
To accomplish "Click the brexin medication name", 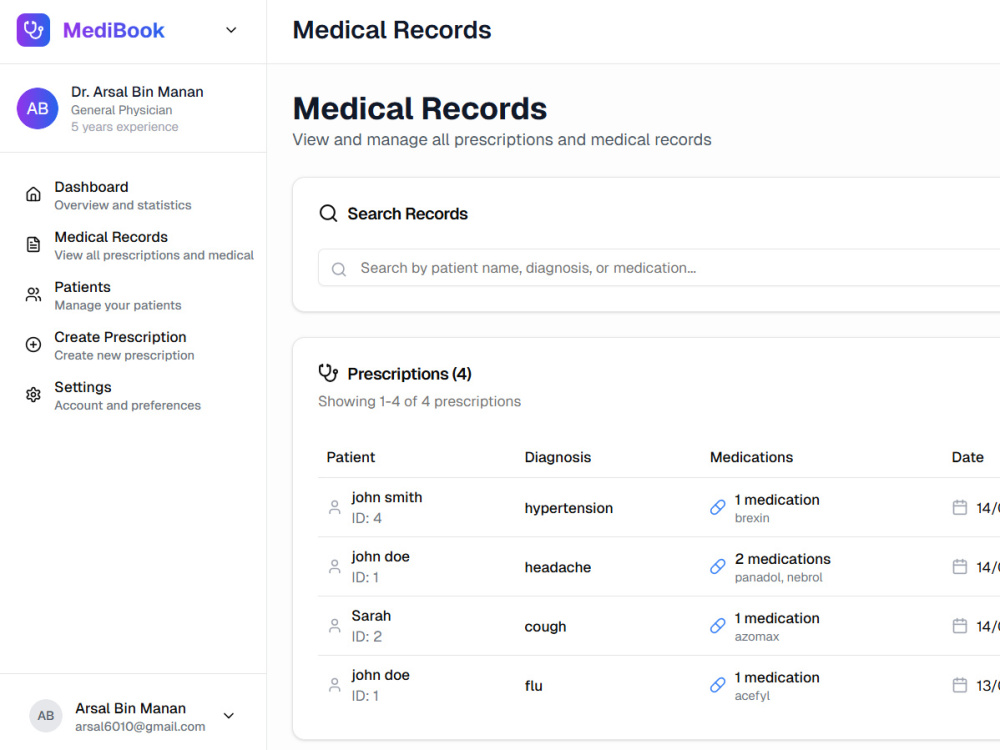I will [x=752, y=518].
